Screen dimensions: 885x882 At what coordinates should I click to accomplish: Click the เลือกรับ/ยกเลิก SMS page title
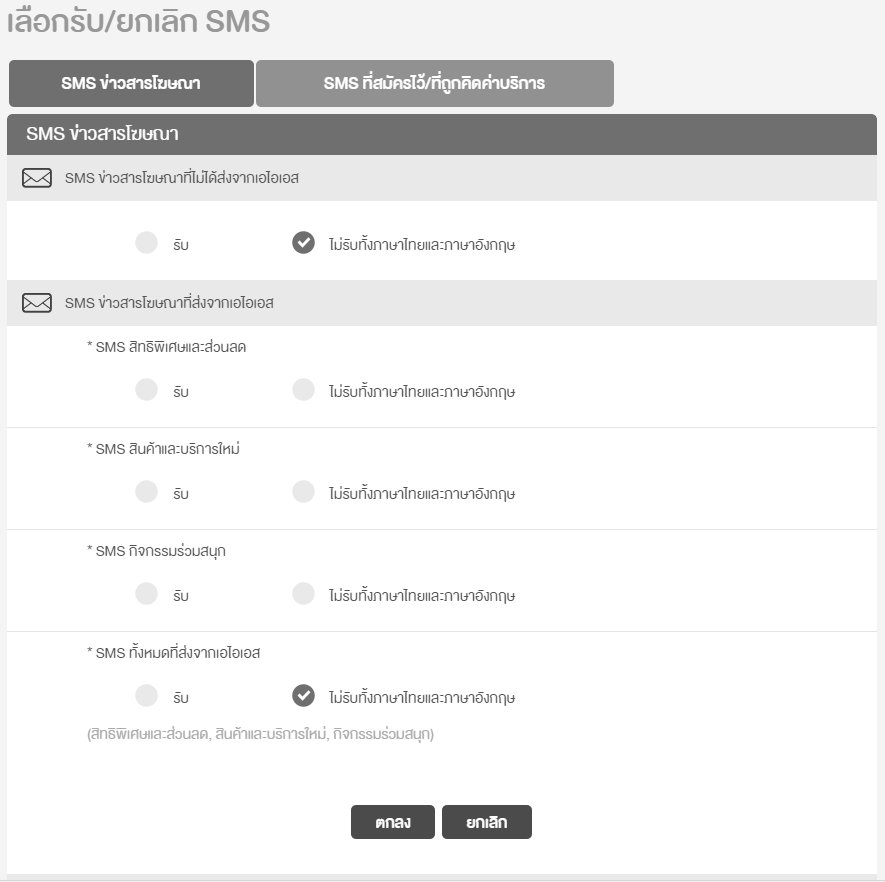pyautogui.click(x=138, y=21)
